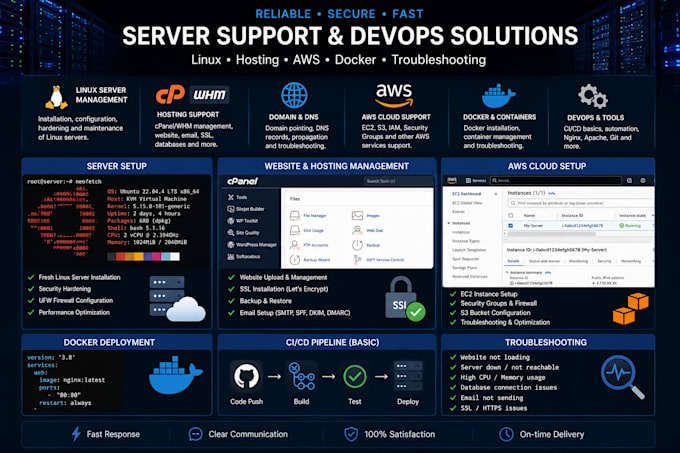This screenshot has width=680, height=453.
Task: Open the Images icon in cPanel Files
Action: pyautogui.click(x=357, y=215)
